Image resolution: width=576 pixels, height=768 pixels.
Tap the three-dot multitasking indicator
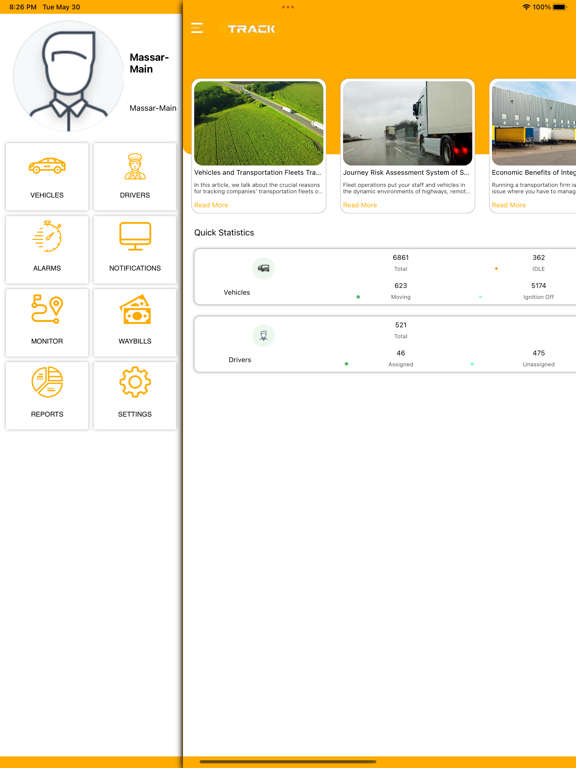[288, 7]
